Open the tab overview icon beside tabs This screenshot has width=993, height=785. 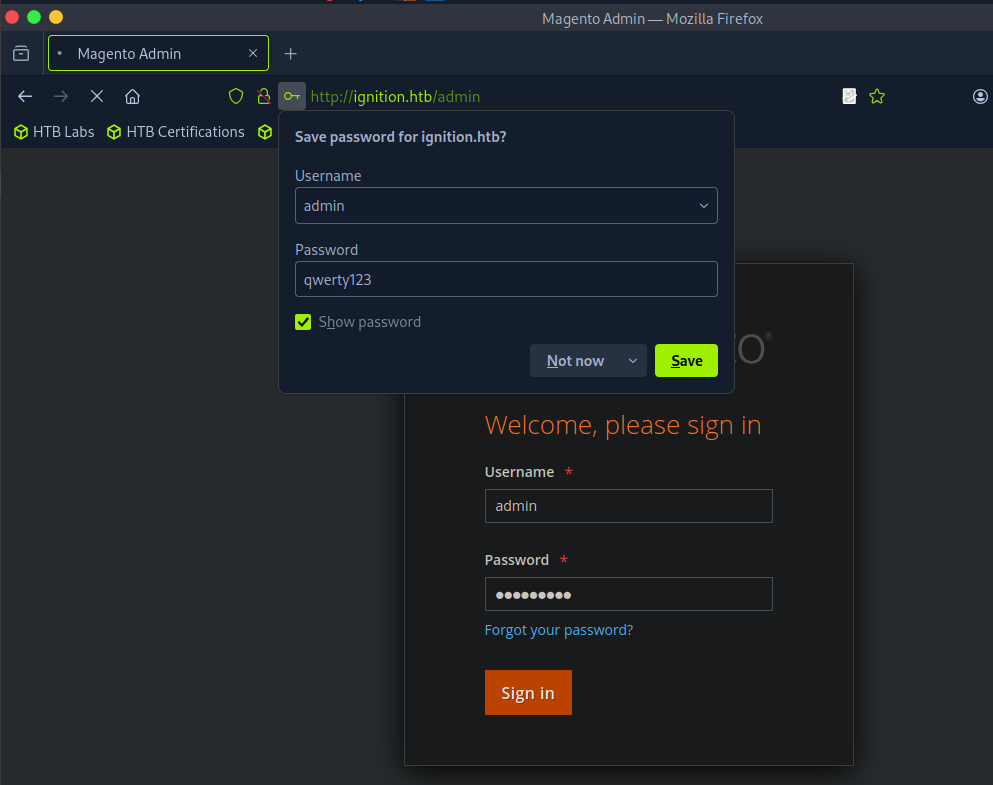[x=21, y=53]
